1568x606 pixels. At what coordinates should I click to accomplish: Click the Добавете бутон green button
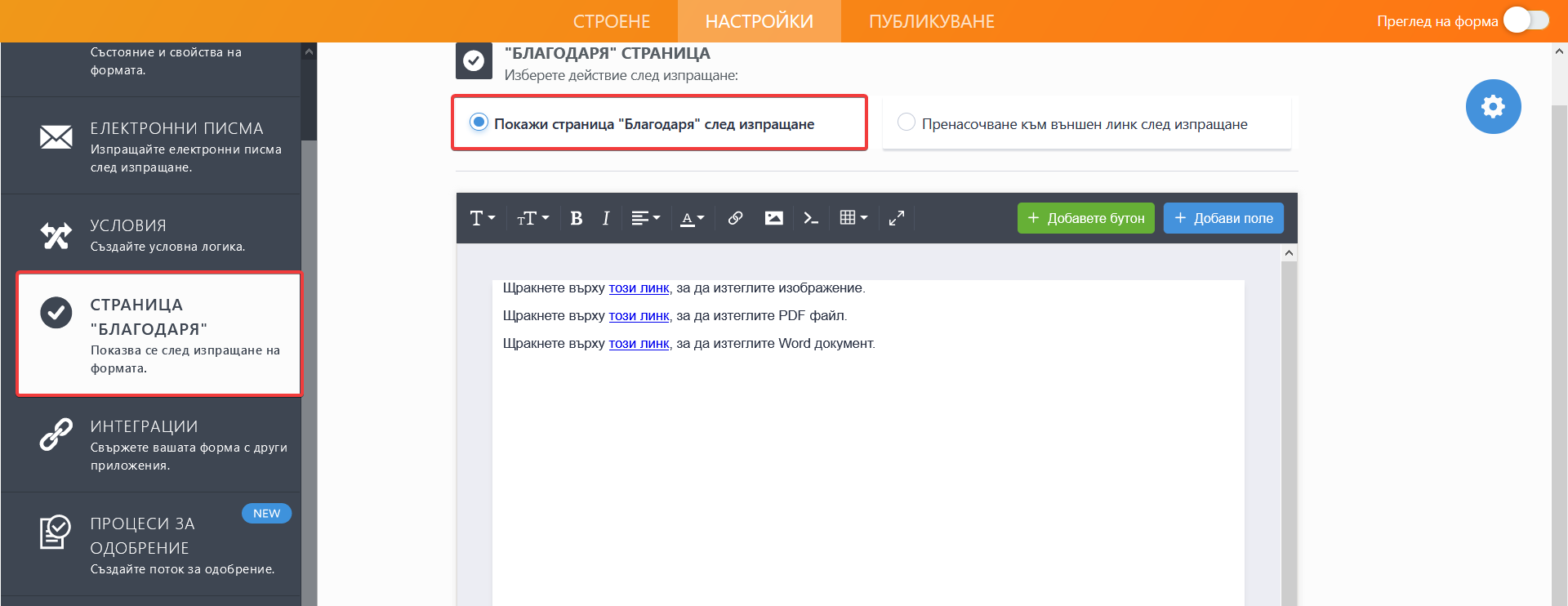(x=1085, y=218)
